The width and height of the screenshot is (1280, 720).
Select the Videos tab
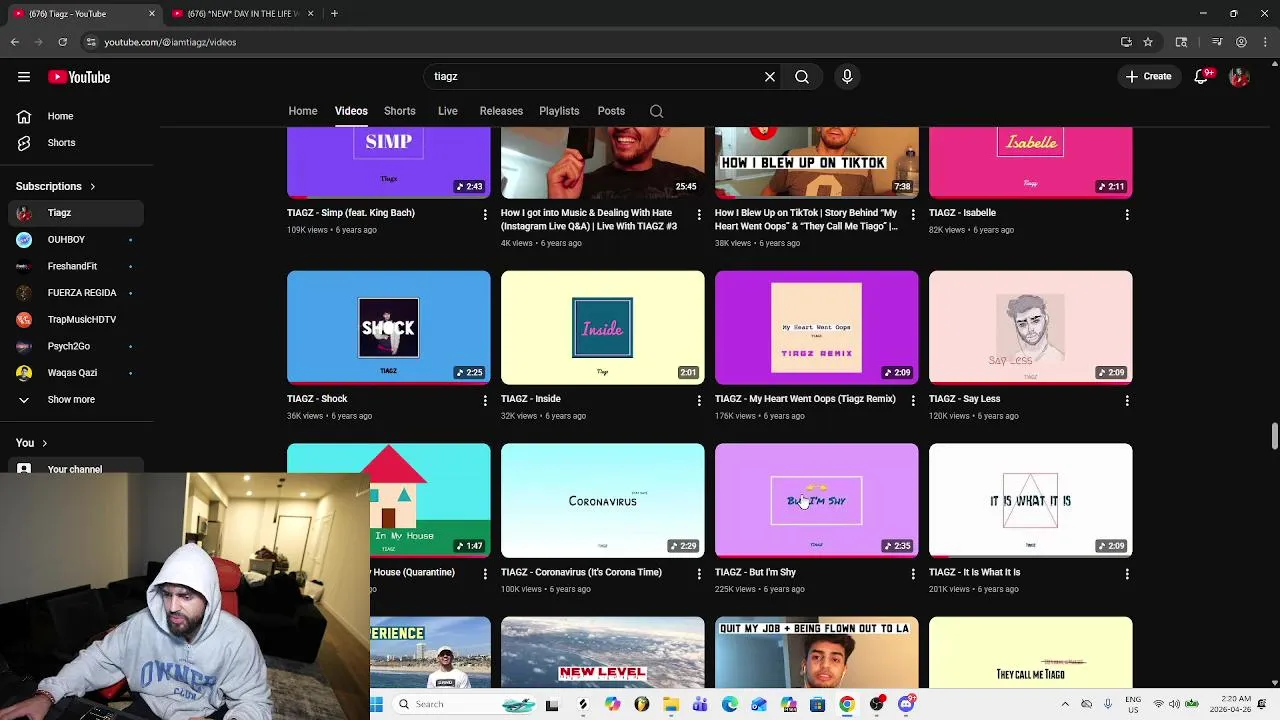tap(351, 111)
